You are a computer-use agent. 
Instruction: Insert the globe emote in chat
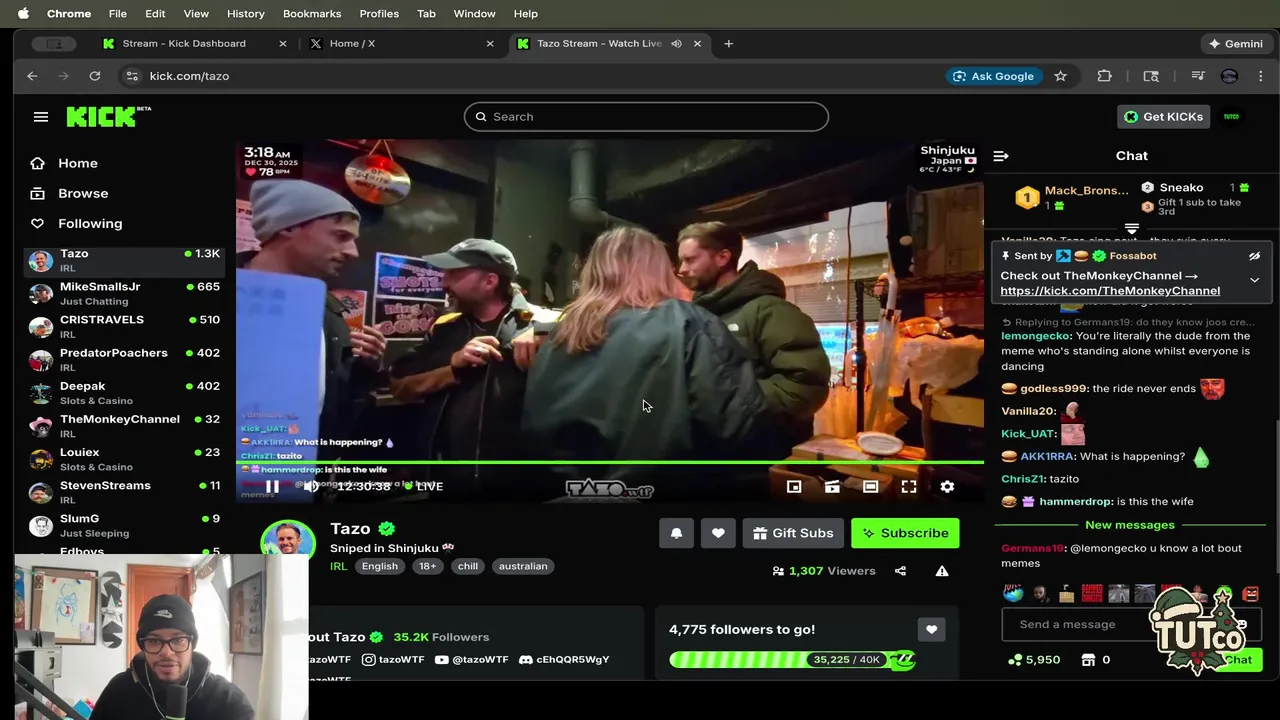(1014, 594)
